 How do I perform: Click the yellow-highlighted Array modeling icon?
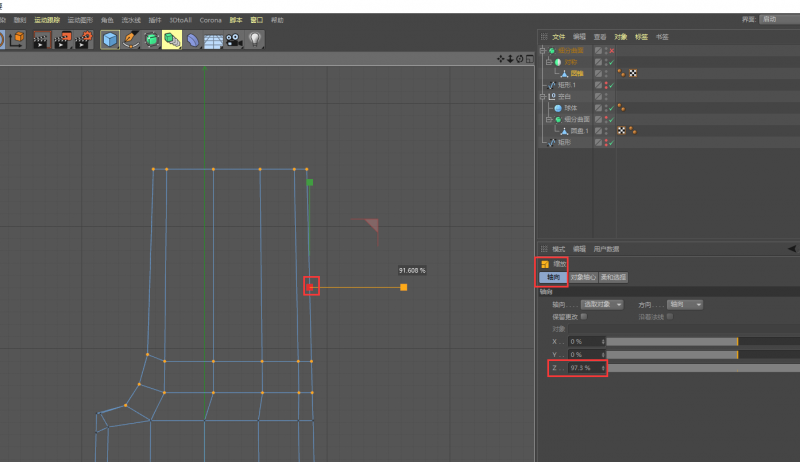[x=172, y=39]
